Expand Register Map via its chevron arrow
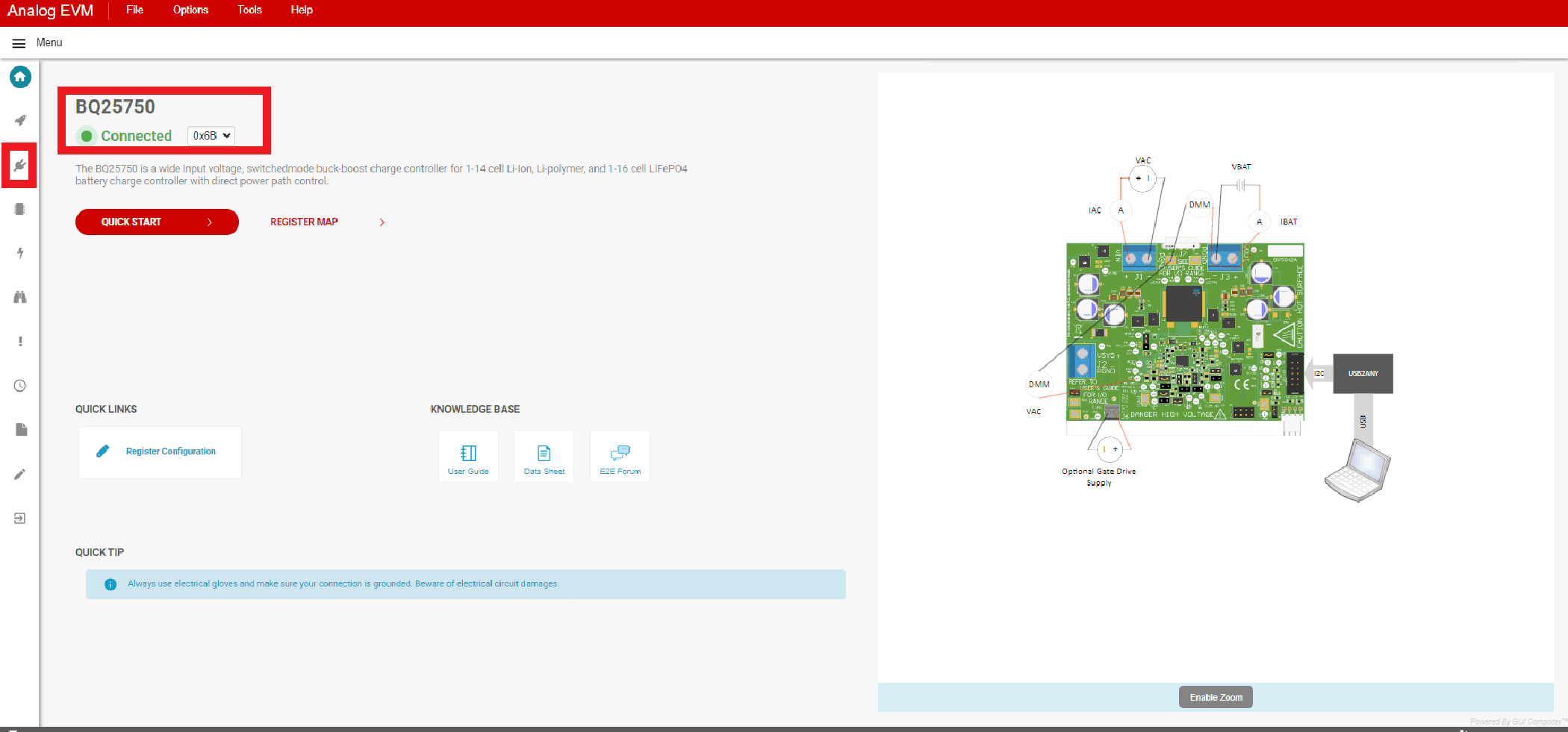Viewport: 1568px width, 732px height. [x=382, y=222]
